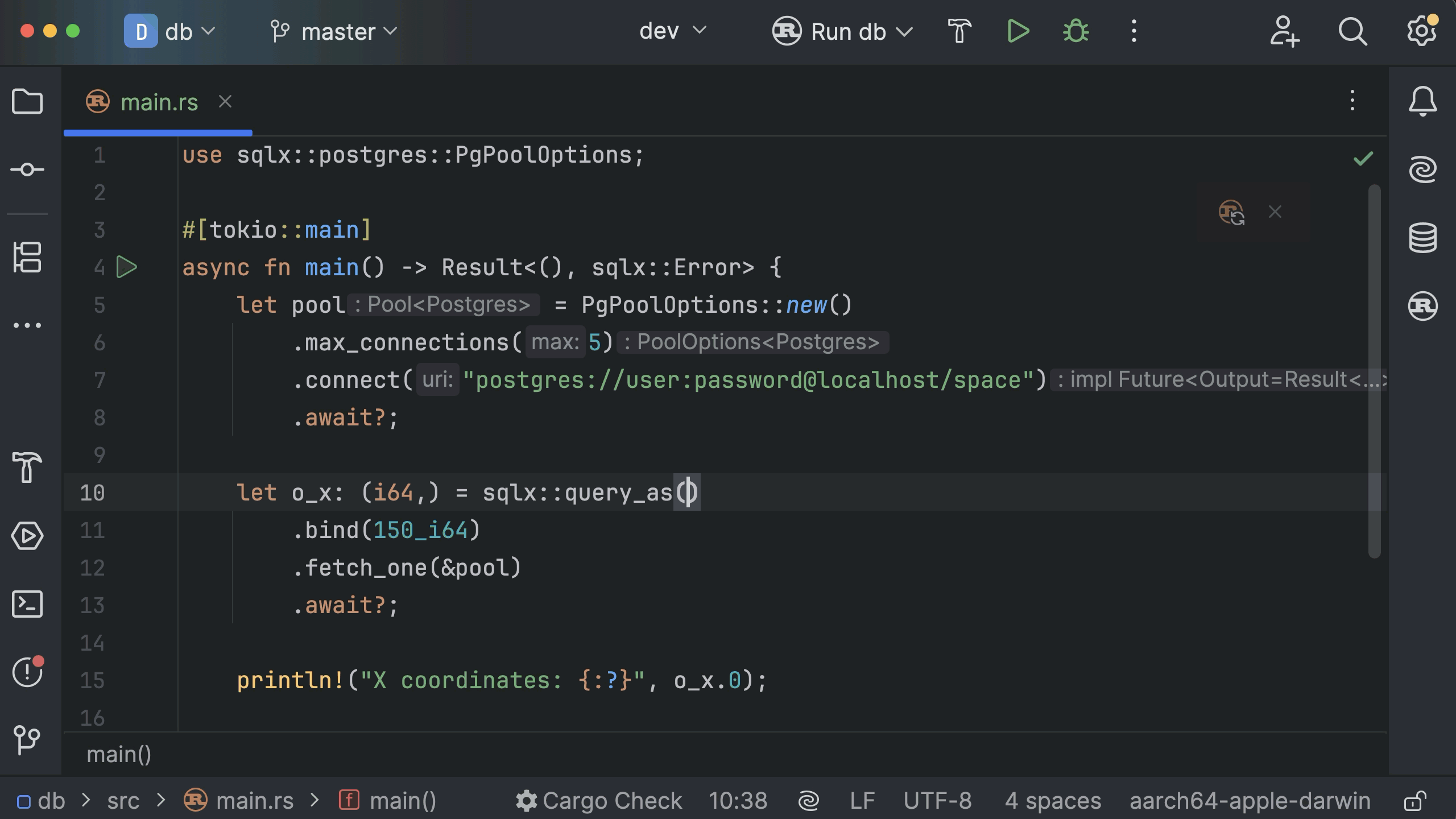Click src in the breadcrumb bar
Image resolution: width=1456 pixels, height=819 pixels.
click(x=123, y=801)
